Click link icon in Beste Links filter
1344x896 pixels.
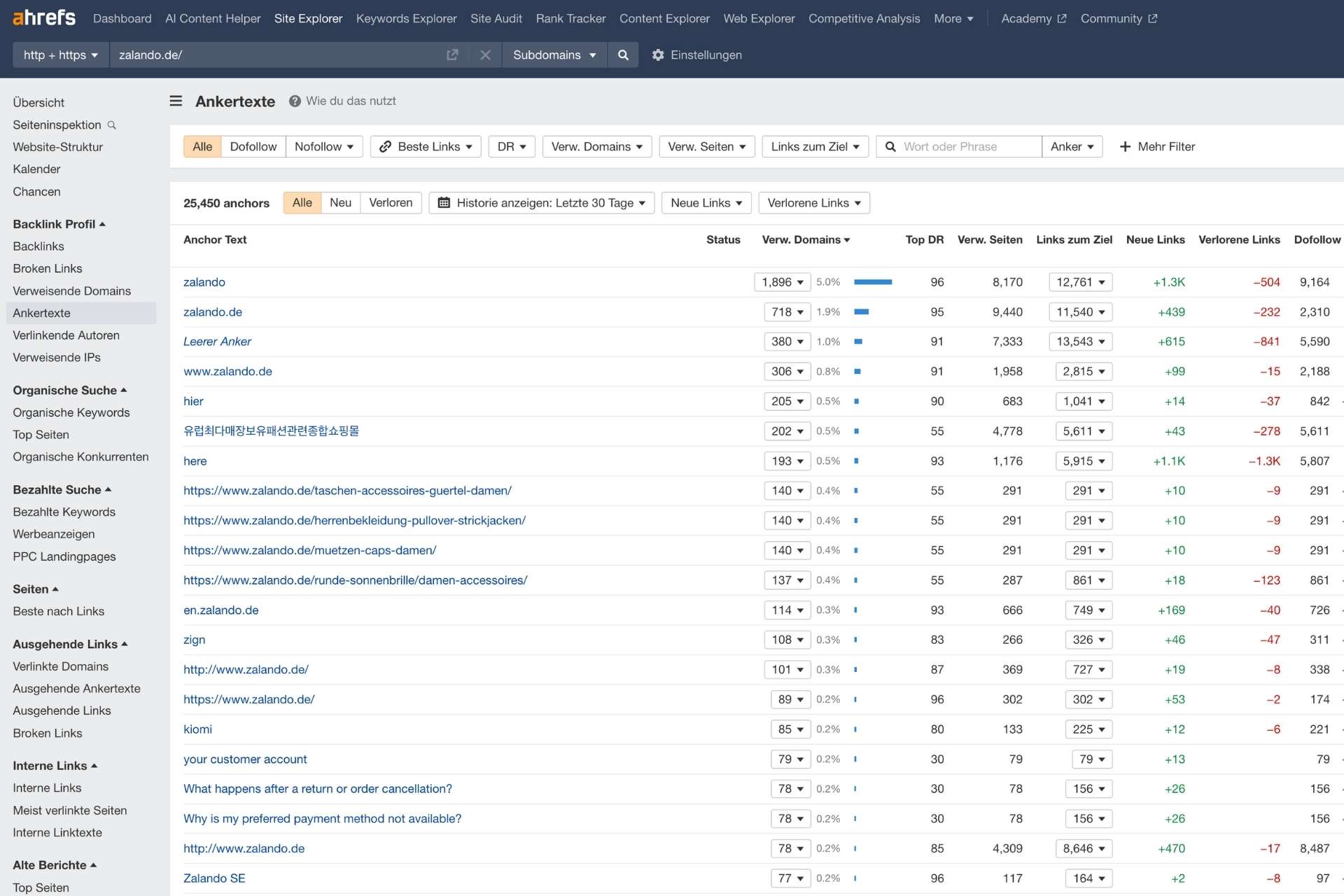385,146
